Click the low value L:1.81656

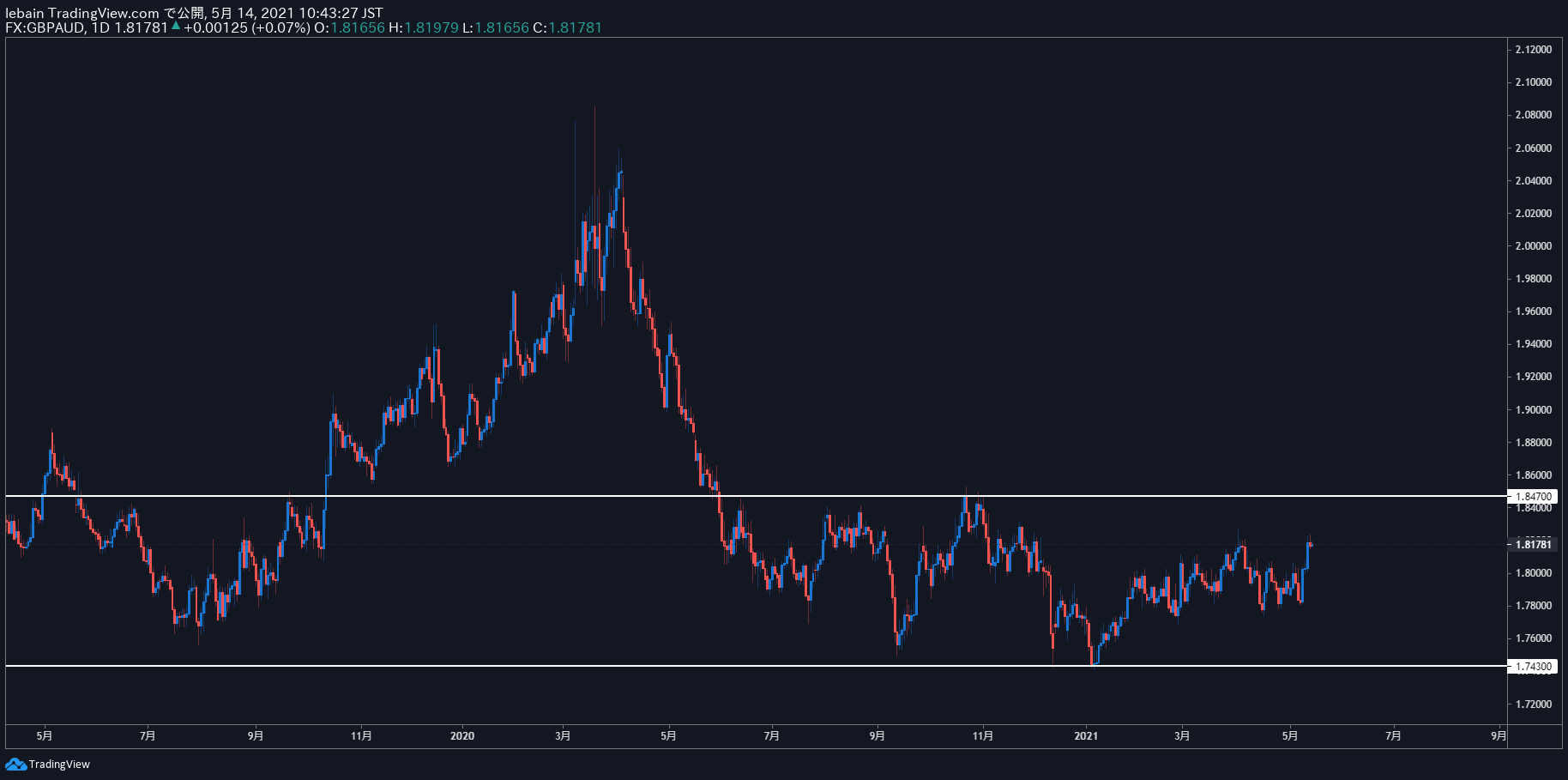496,27
